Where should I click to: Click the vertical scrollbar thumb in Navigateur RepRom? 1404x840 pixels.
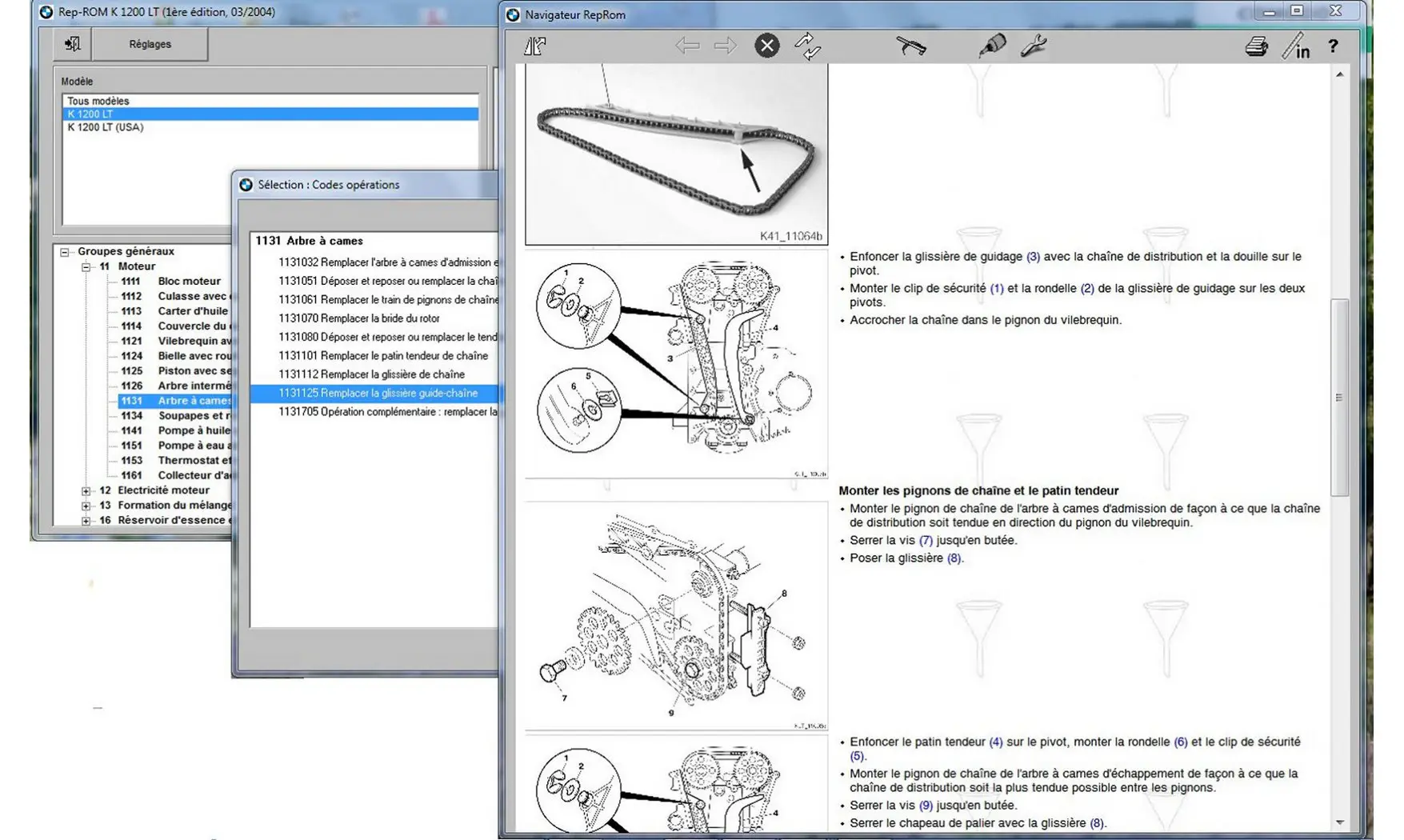[x=1339, y=398]
